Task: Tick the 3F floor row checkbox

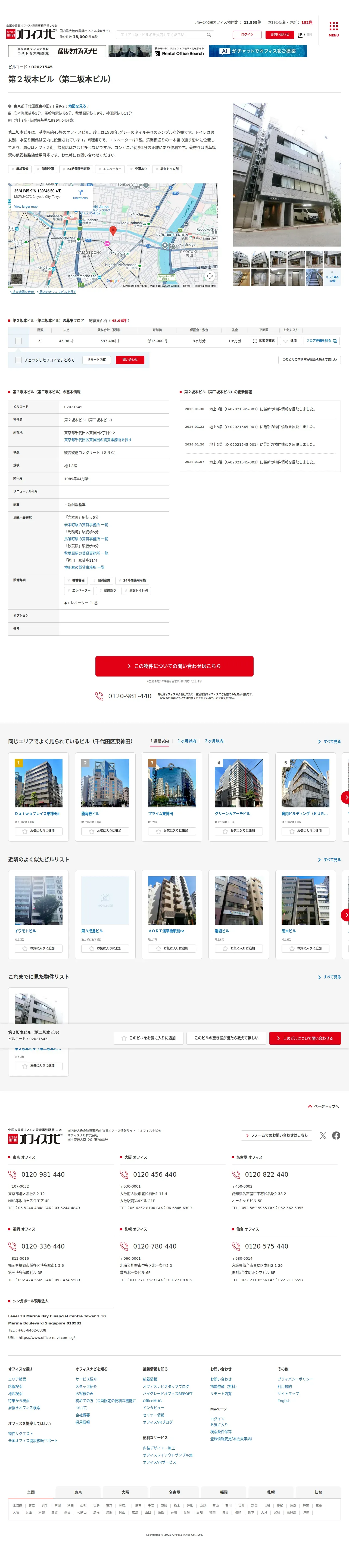Action: (x=18, y=341)
